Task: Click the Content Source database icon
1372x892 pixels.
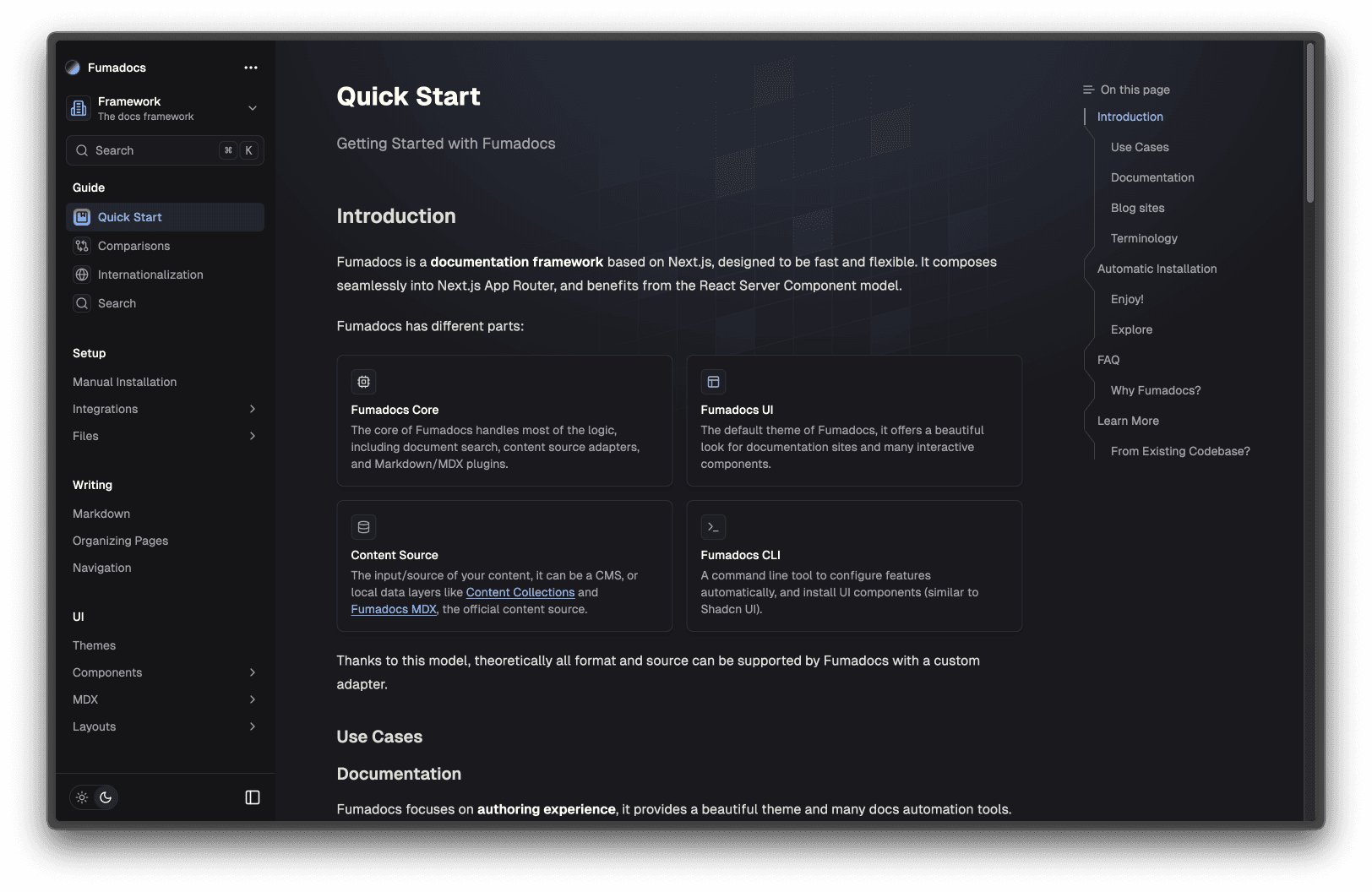Action: pos(363,527)
